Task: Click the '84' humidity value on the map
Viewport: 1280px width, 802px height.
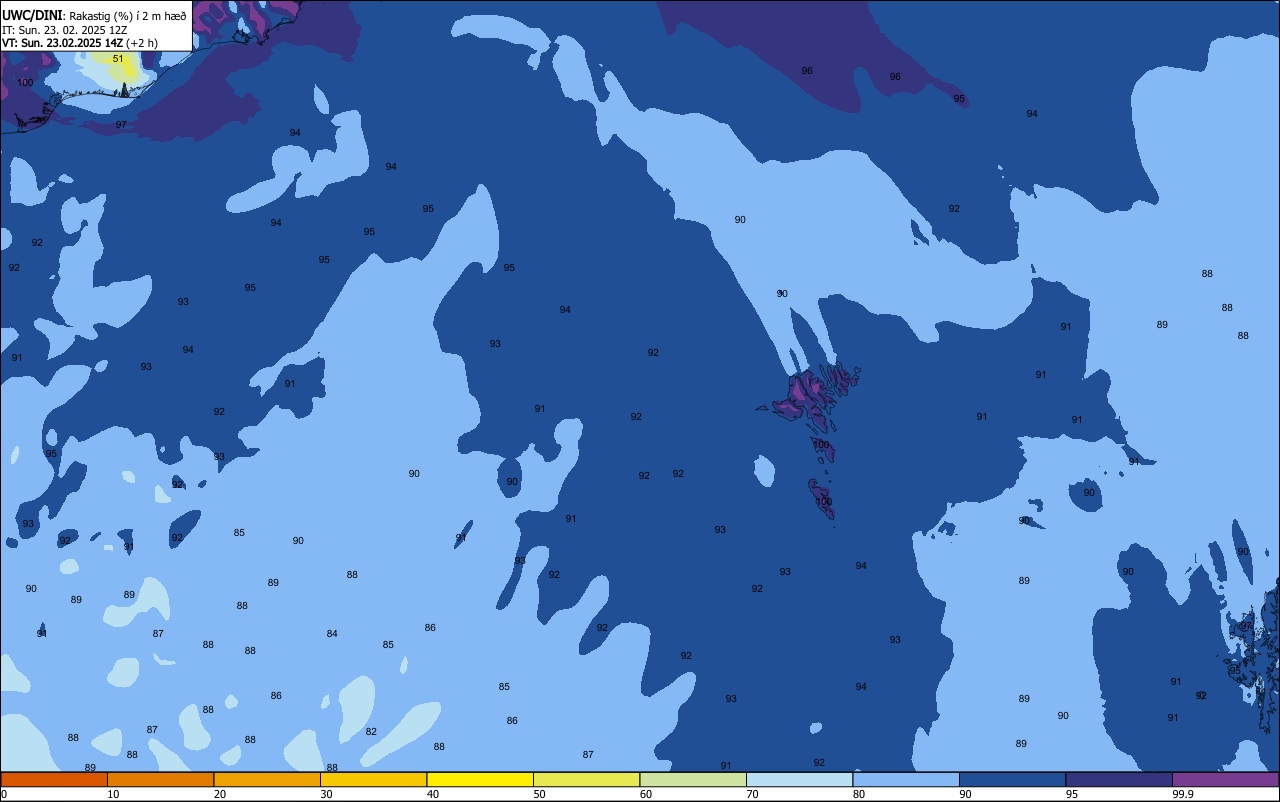Action: [332, 633]
